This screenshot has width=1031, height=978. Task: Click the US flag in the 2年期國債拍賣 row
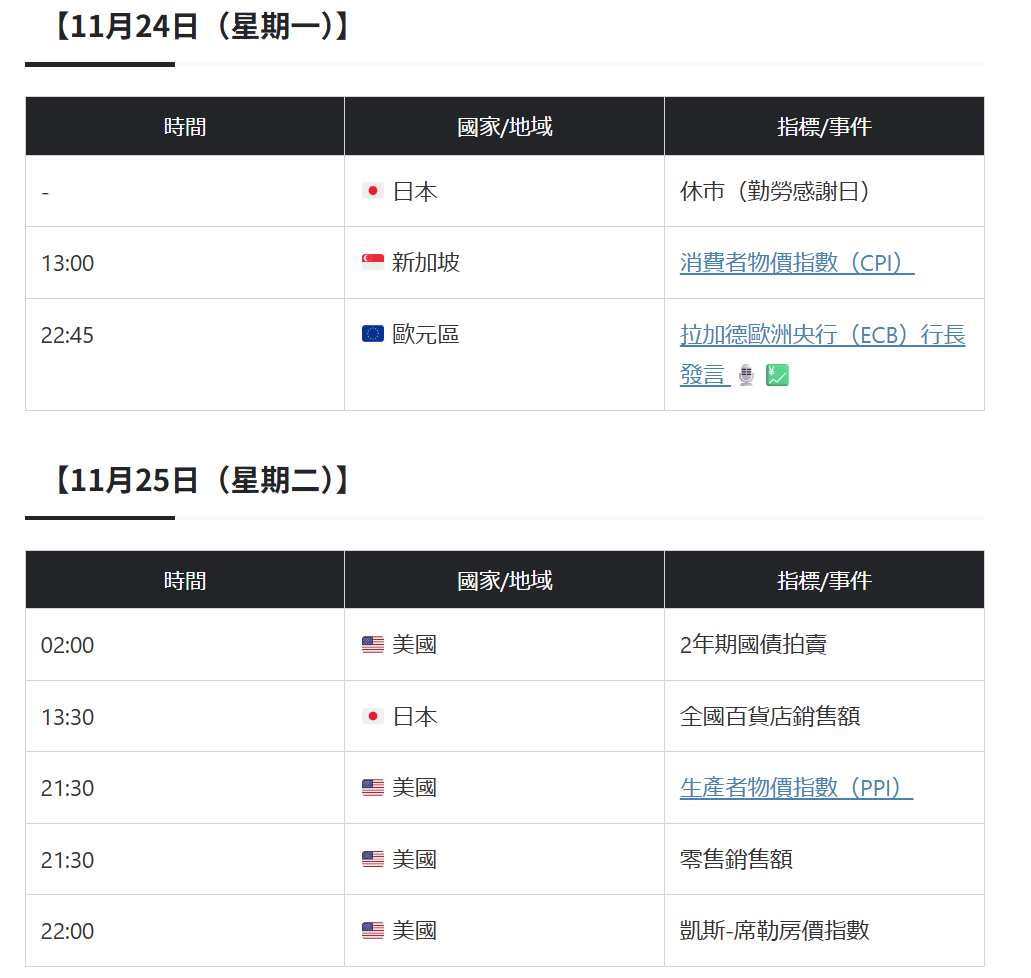(371, 644)
